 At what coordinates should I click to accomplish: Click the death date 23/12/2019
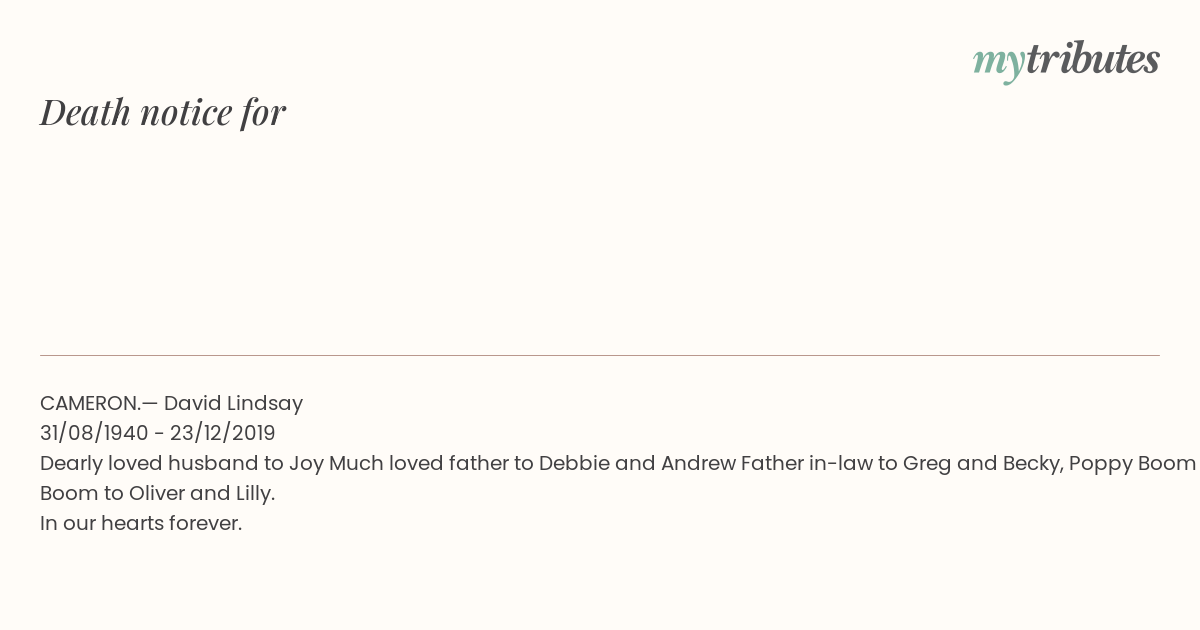(x=222, y=433)
